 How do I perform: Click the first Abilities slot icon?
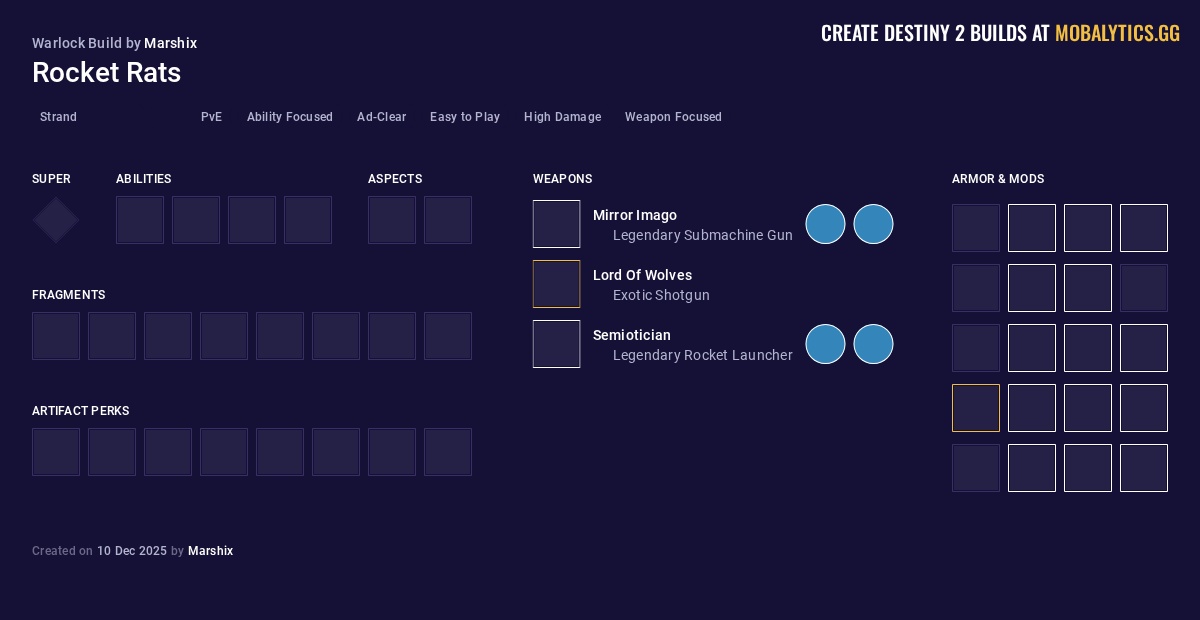tap(140, 220)
